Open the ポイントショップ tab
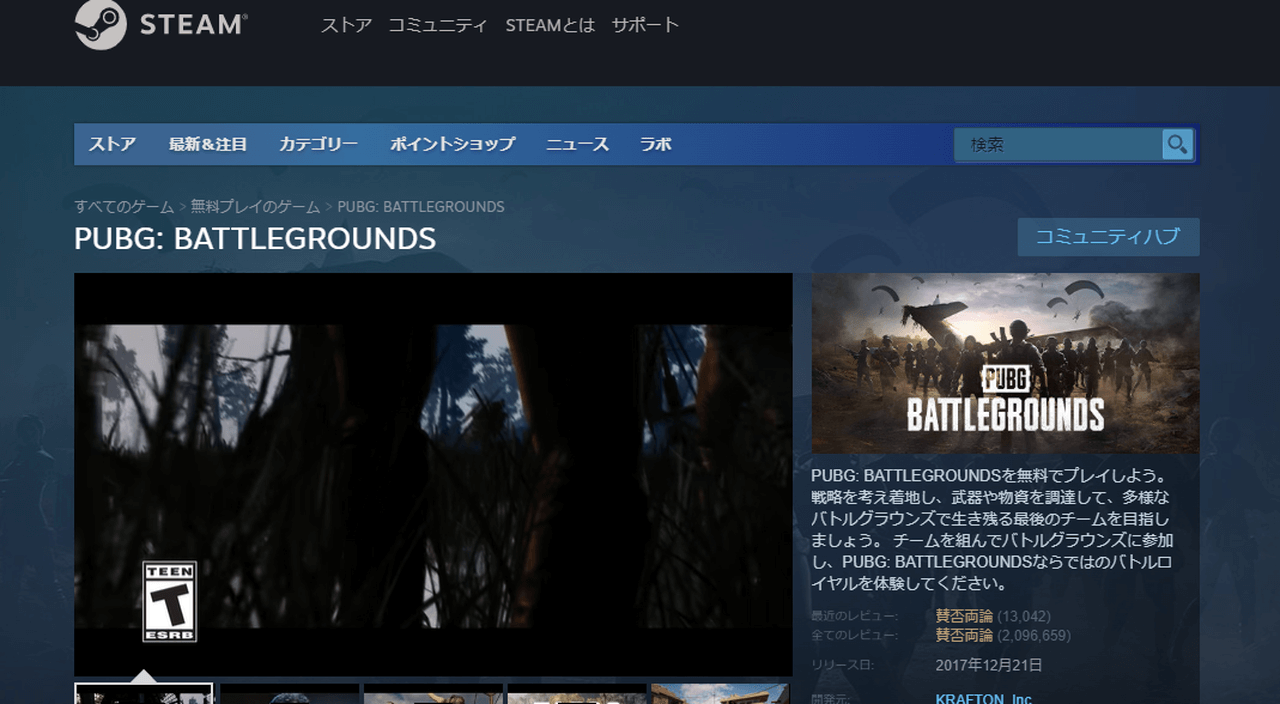 [451, 144]
